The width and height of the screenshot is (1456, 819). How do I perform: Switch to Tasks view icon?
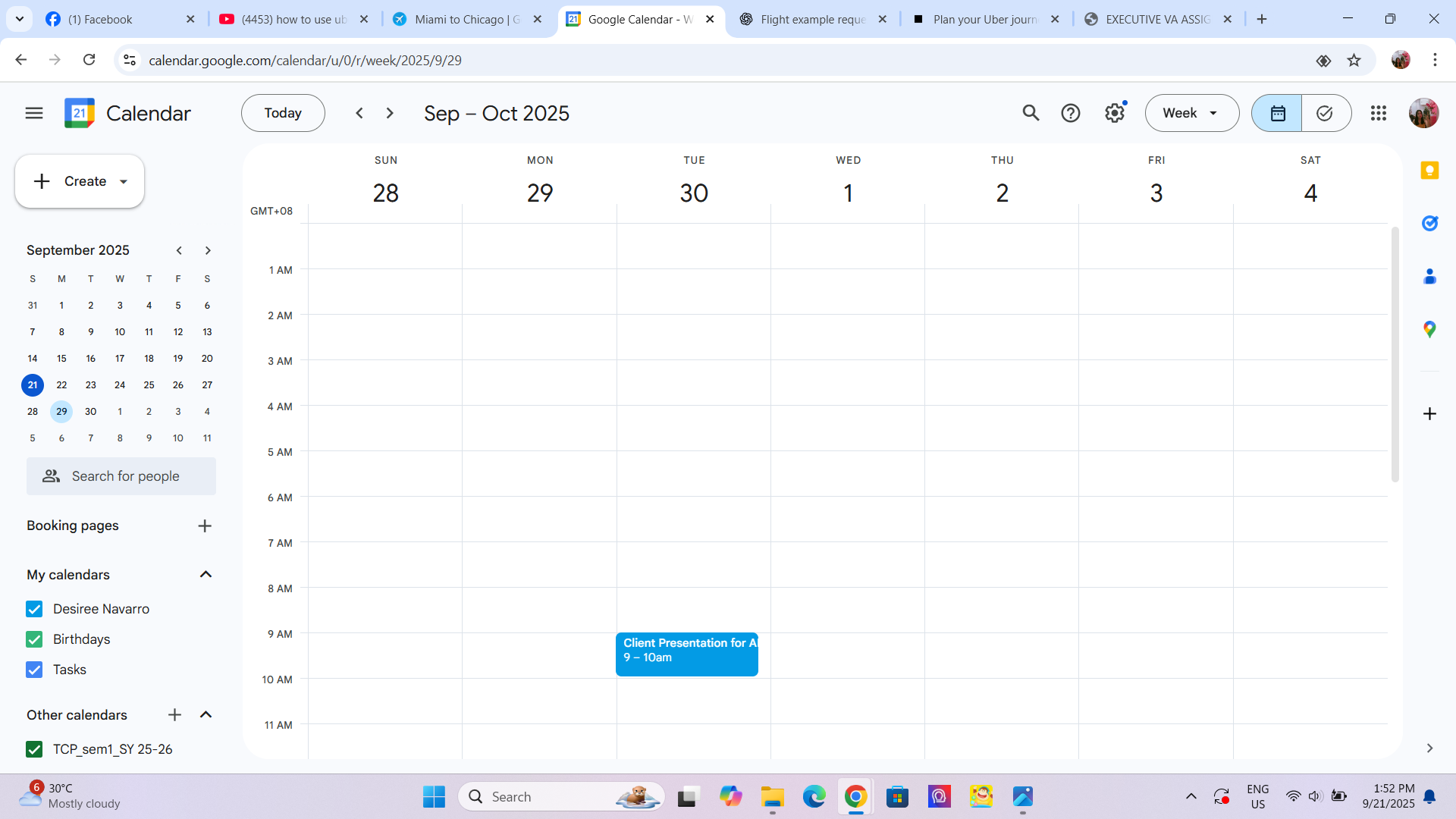[1325, 113]
